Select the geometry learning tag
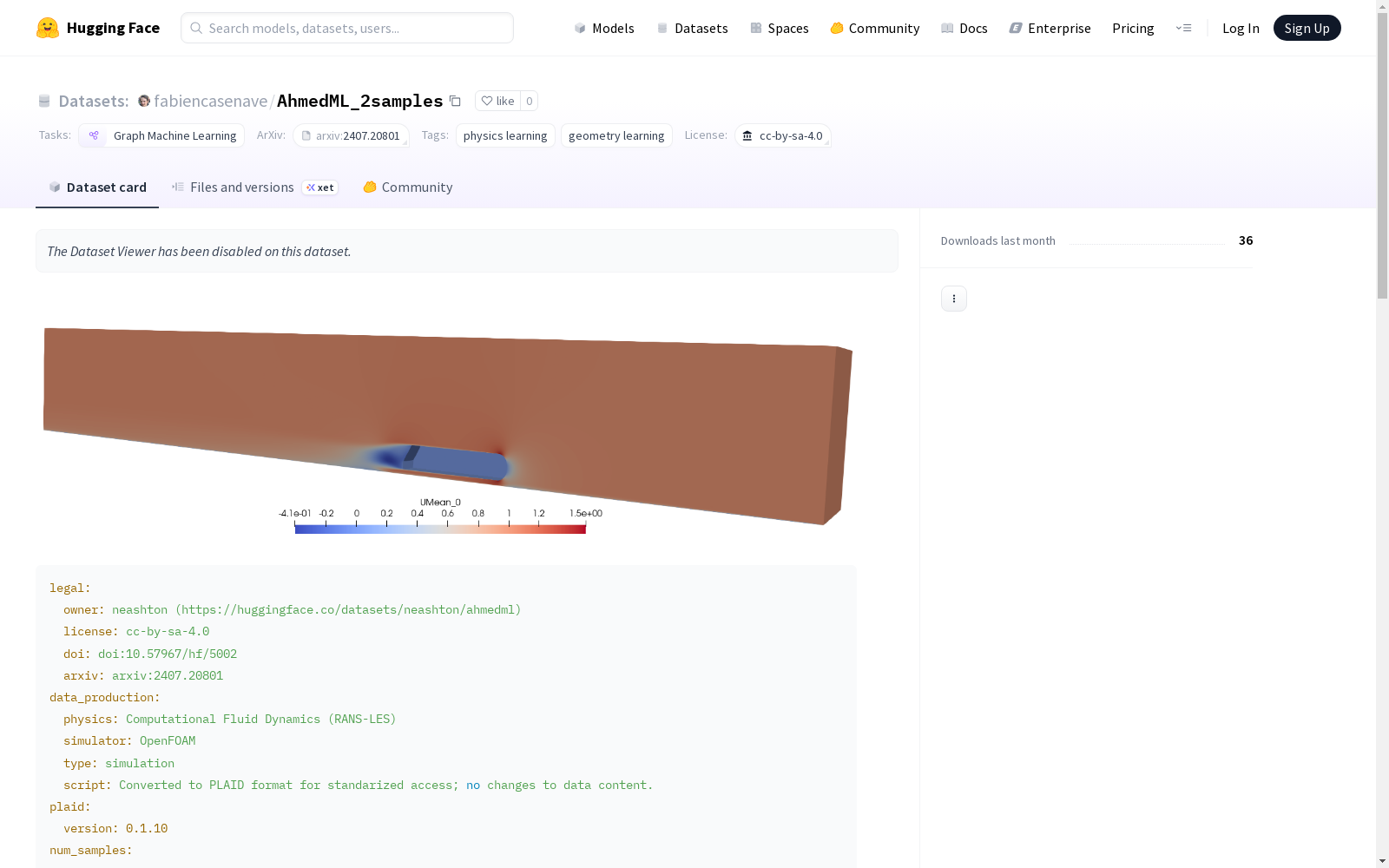1389x868 pixels. pyautogui.click(x=616, y=135)
